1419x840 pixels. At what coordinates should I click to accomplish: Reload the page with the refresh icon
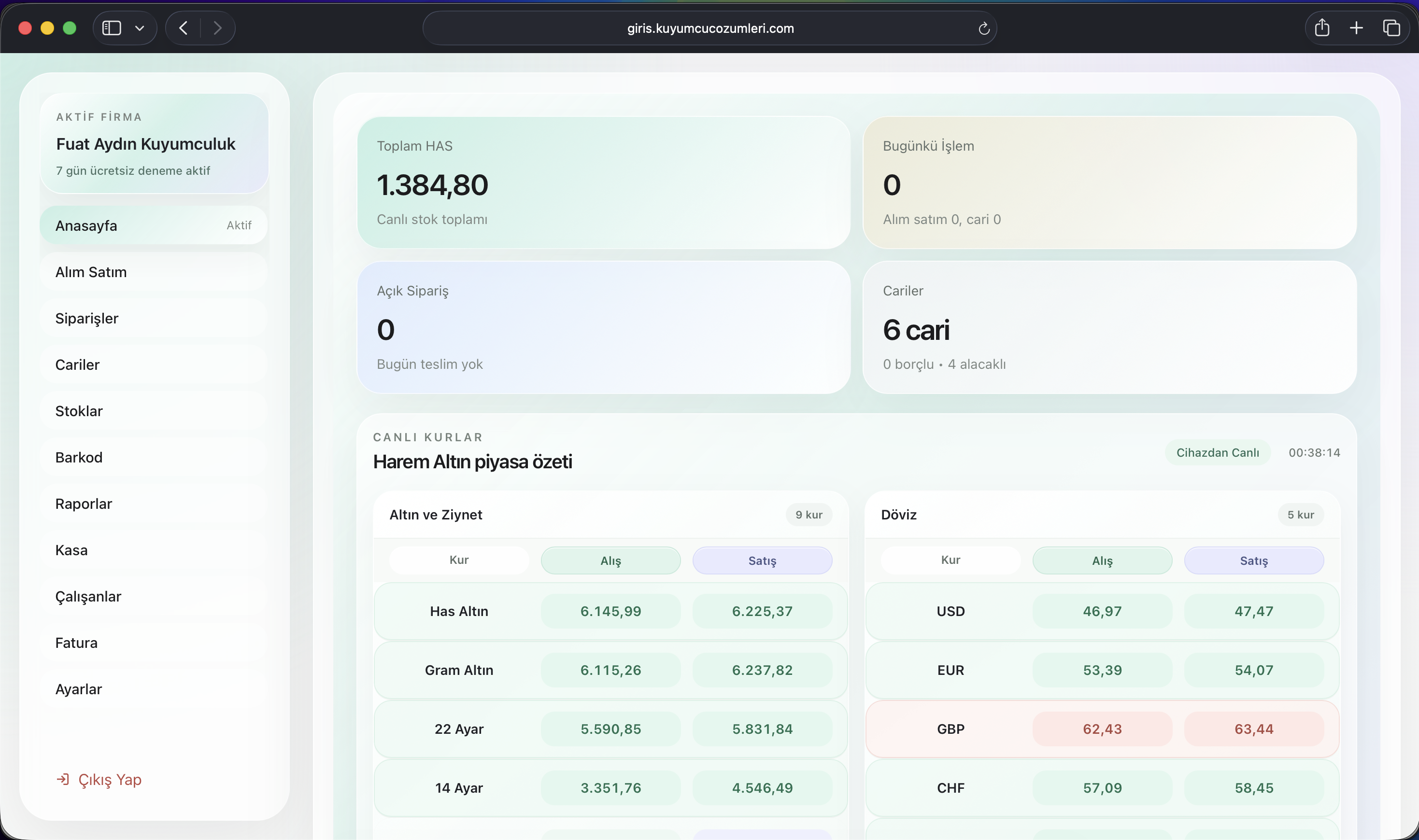coord(983,28)
